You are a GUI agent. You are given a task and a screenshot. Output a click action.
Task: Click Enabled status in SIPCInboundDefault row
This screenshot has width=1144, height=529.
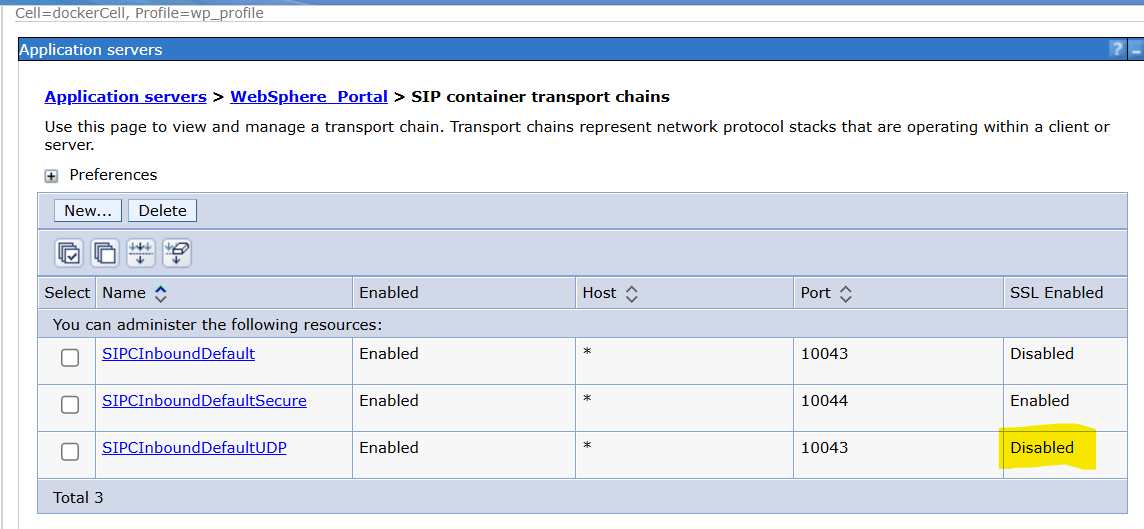389,354
